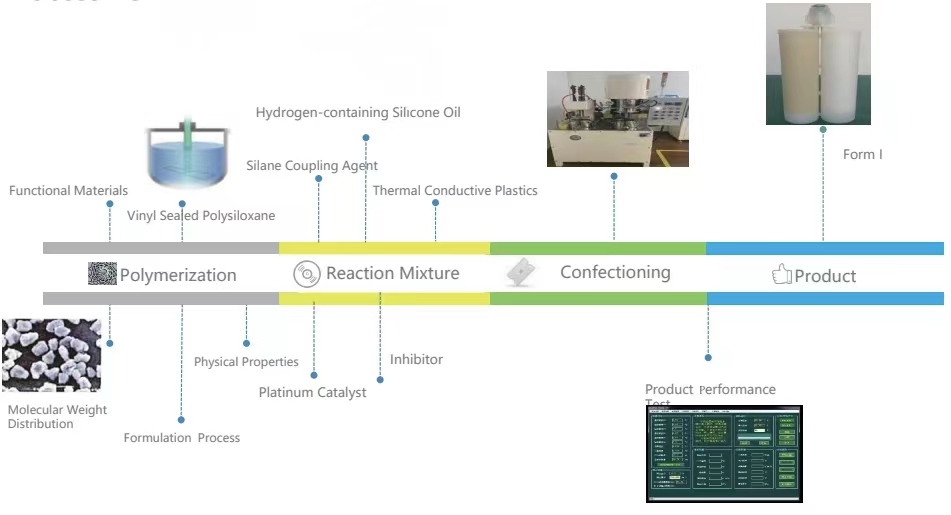Select the mixing machine photo

click(617, 118)
